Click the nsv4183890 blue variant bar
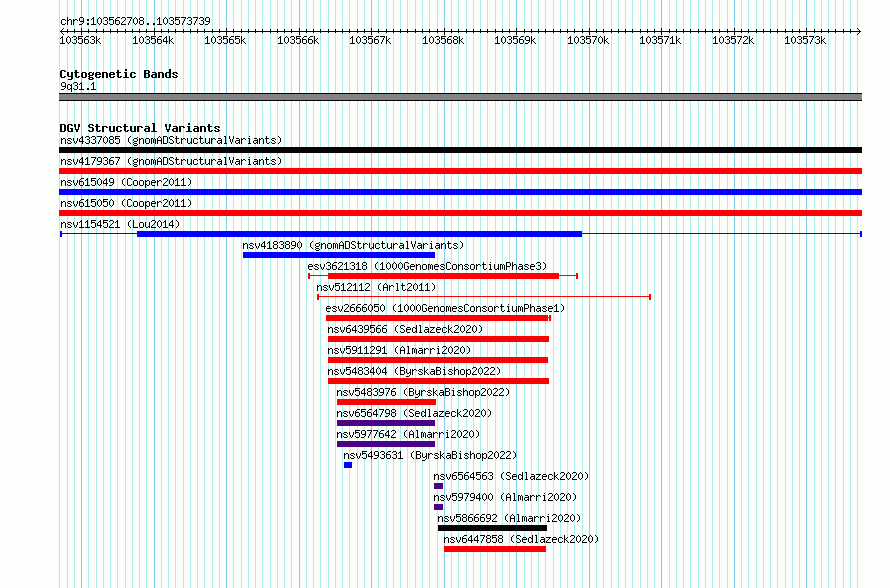 (339, 255)
